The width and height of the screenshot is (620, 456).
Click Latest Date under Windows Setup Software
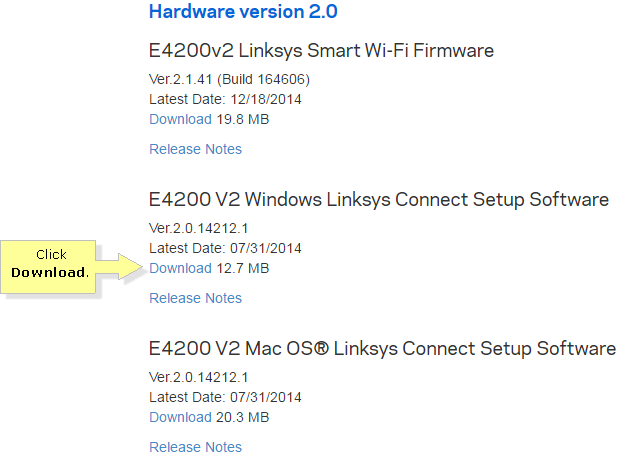[225, 248]
